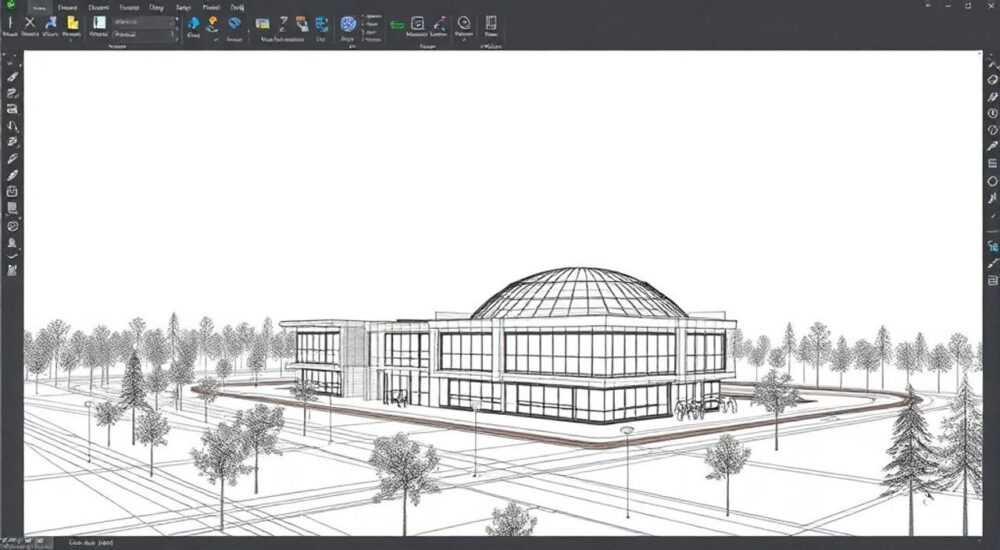1000x550 pixels.
Task: Toggle the highlighted teal icon in right toolbar
Action: click(992, 246)
